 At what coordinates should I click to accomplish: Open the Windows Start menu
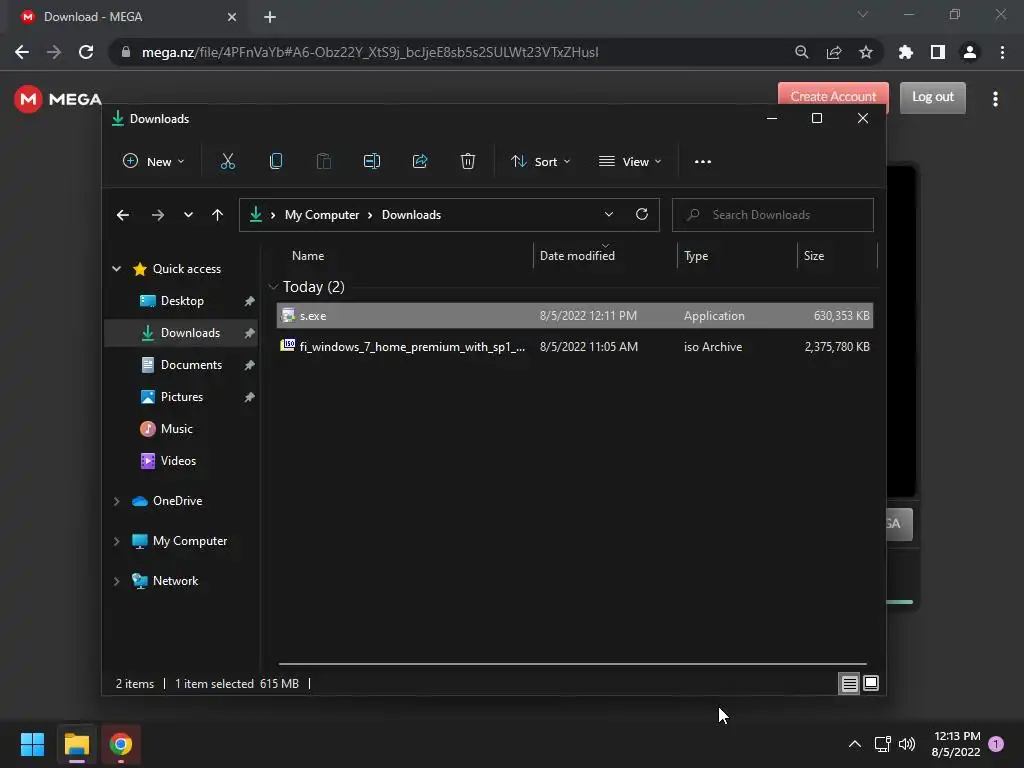pyautogui.click(x=32, y=744)
